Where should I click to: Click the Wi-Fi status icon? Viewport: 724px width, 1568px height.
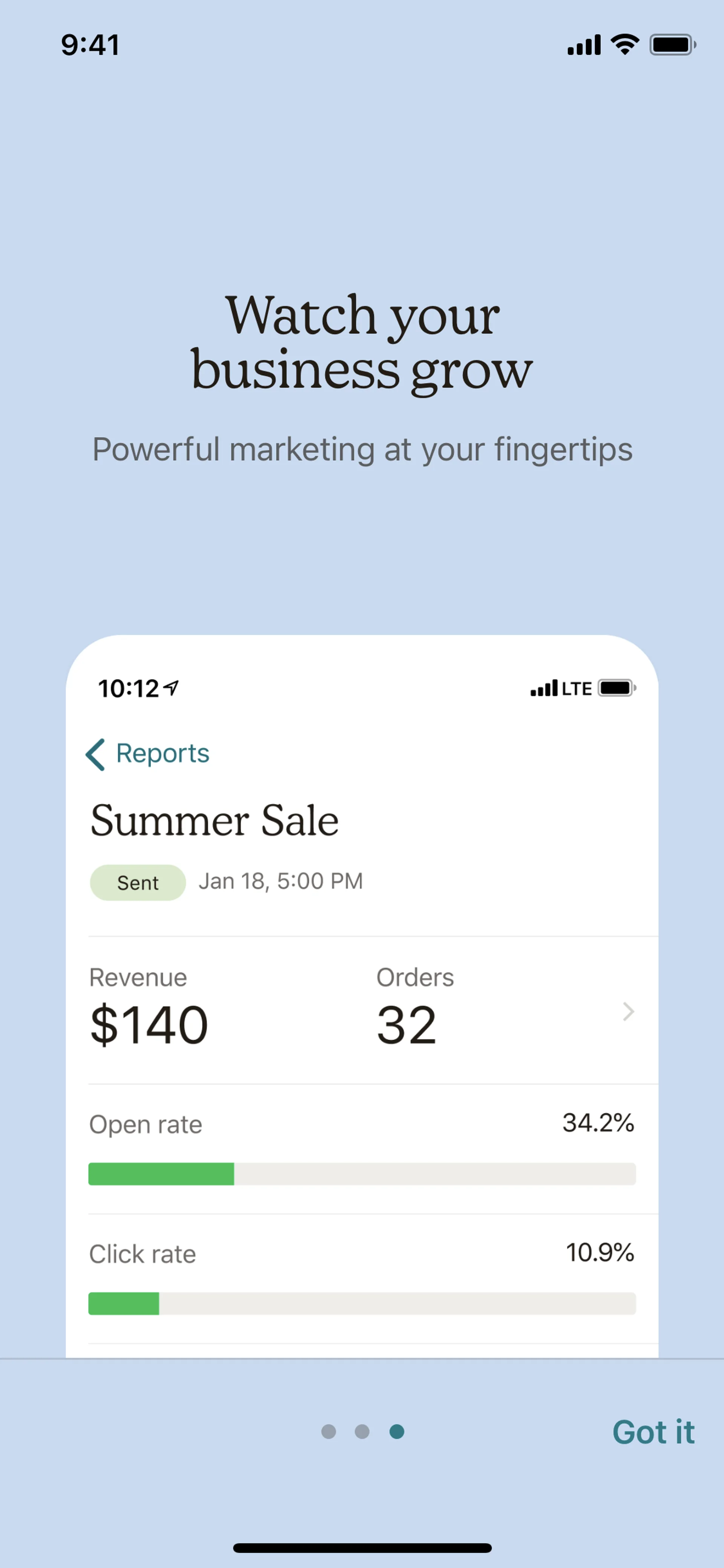pyautogui.click(x=625, y=45)
